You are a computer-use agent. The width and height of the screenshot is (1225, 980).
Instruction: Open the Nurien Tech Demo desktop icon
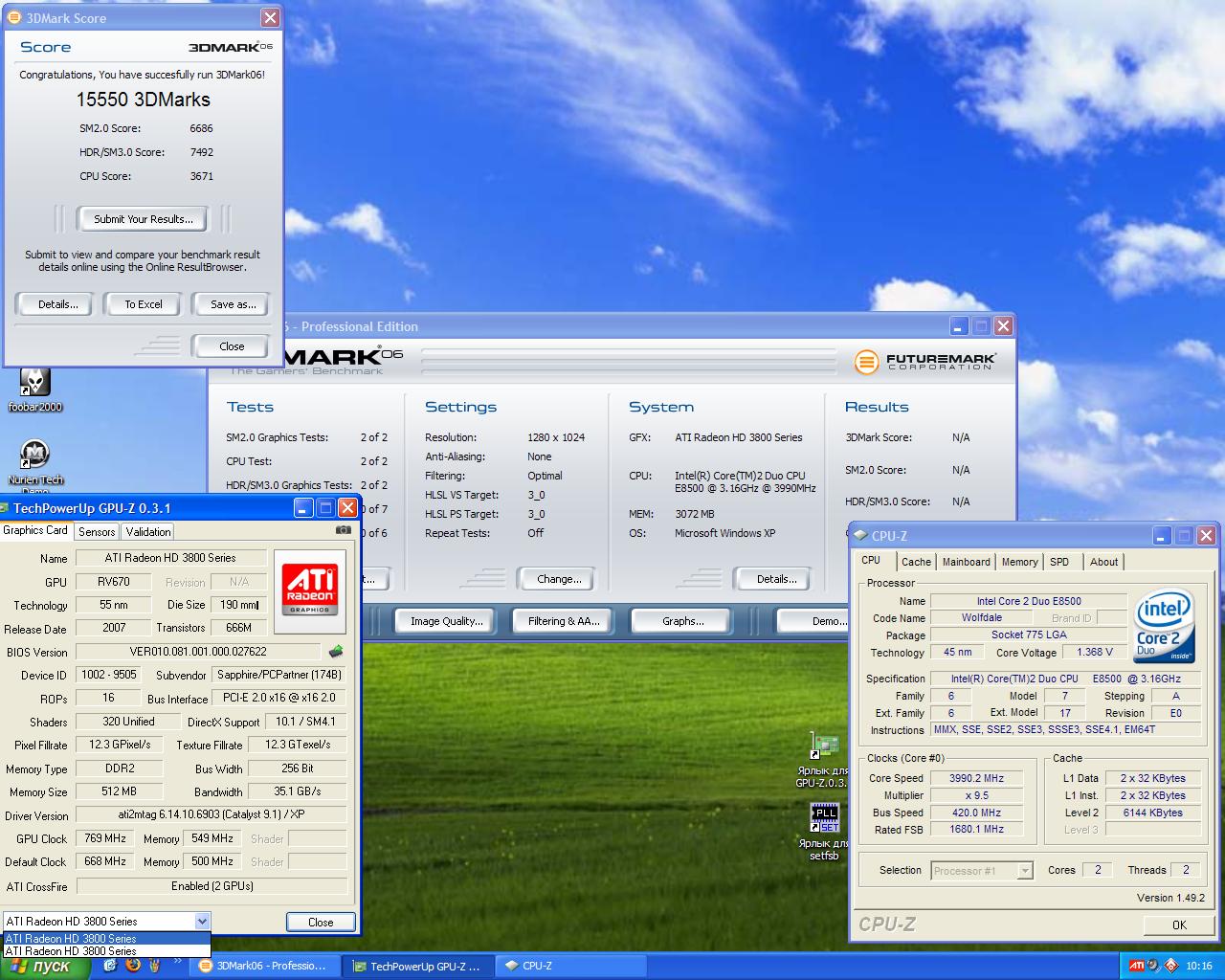click(x=35, y=465)
